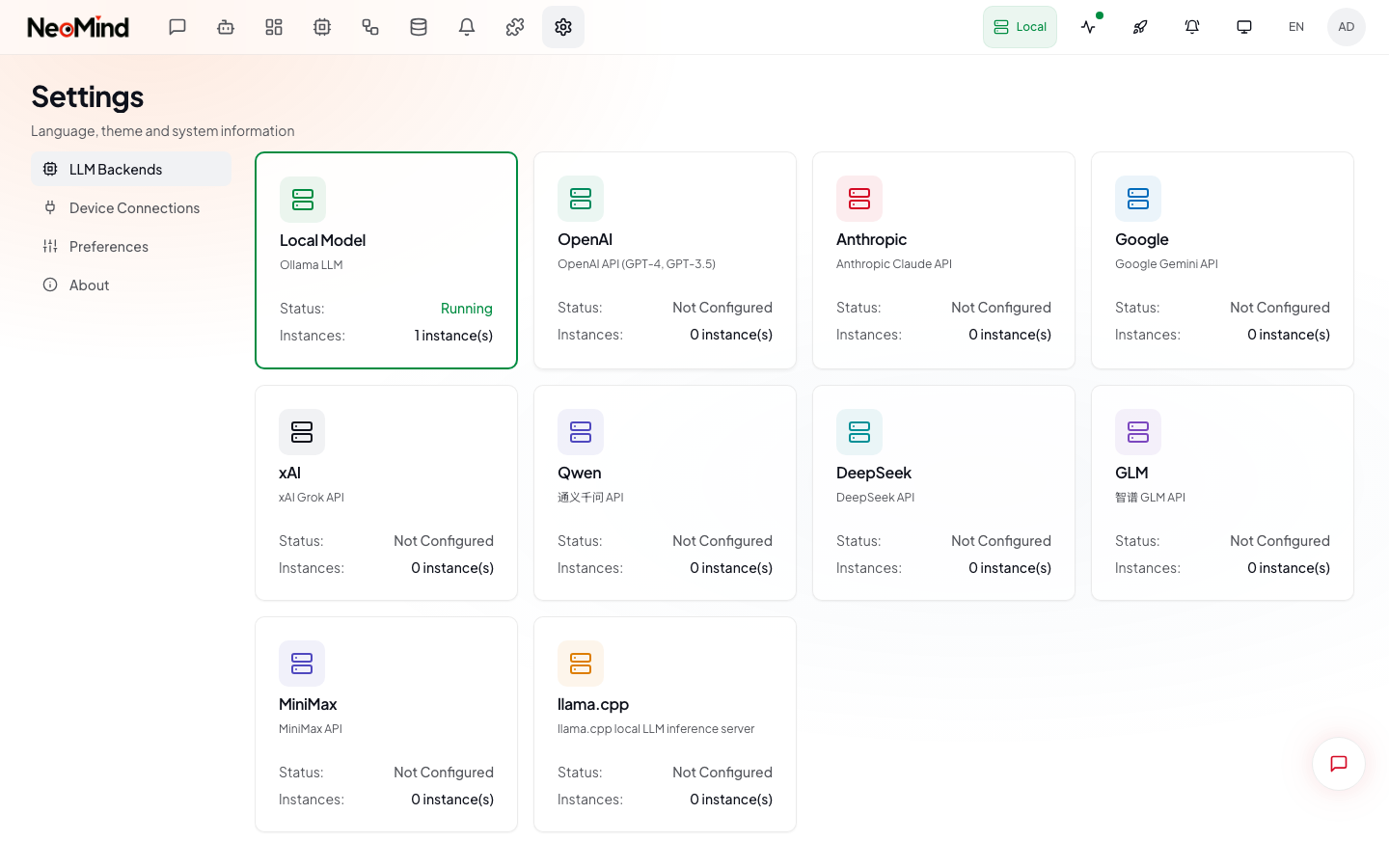
Task: Open the robot agents icon in navbar
Action: (x=226, y=27)
